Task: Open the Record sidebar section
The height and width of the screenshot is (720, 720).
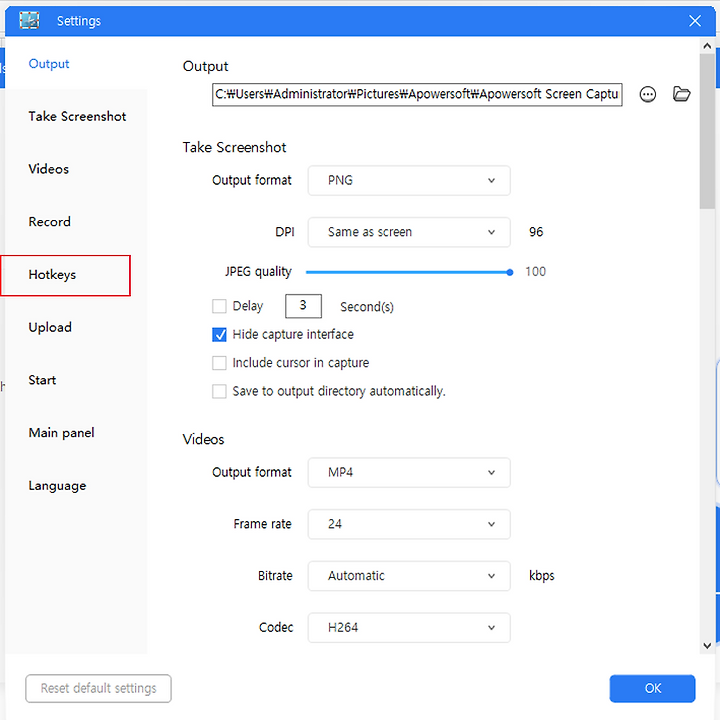Action: click(50, 222)
